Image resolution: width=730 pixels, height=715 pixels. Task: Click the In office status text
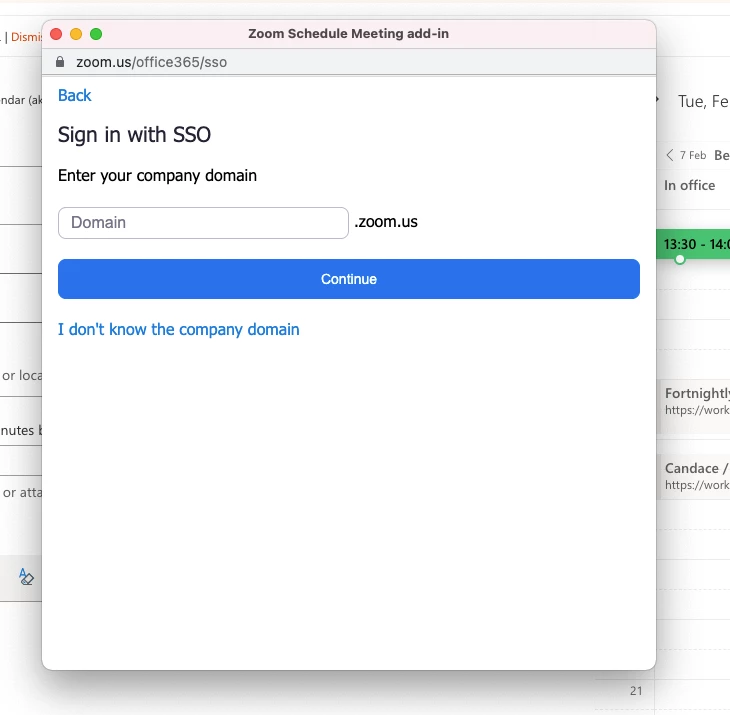pos(689,185)
